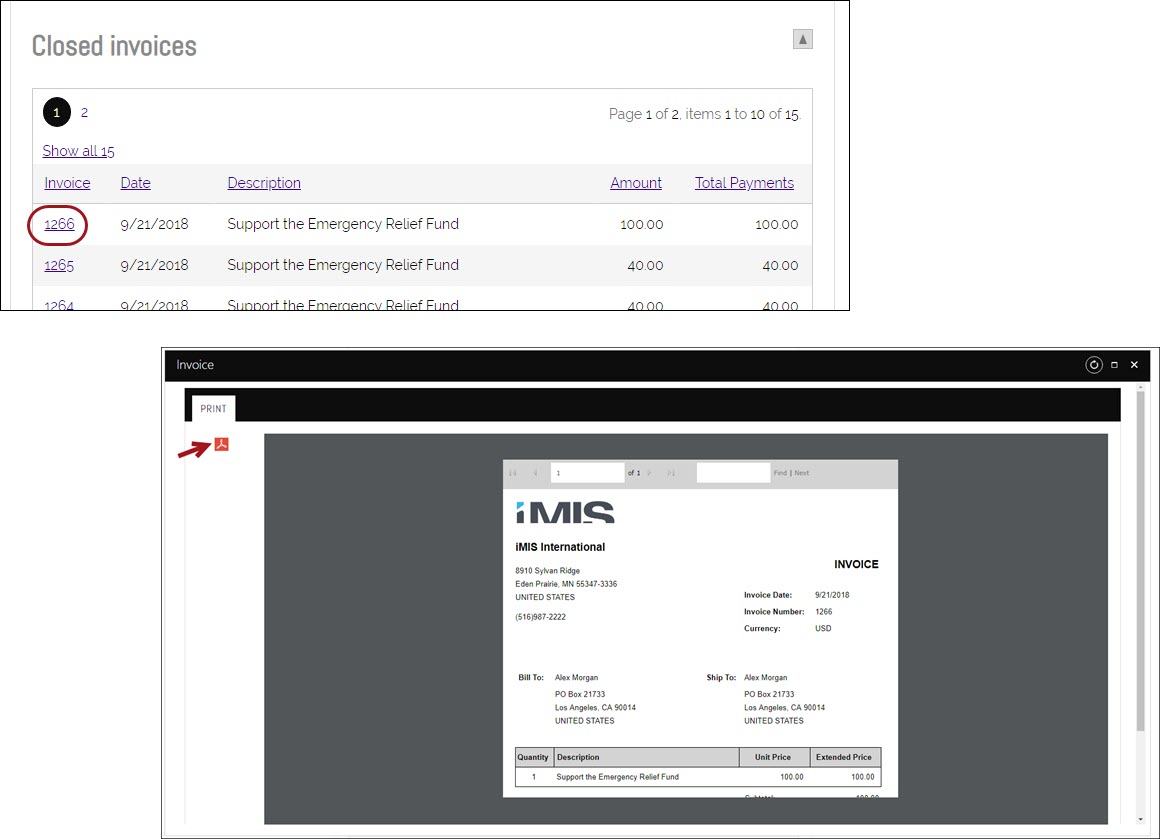Close the Invoice window
This screenshot has width=1161, height=839.
pos(1134,365)
